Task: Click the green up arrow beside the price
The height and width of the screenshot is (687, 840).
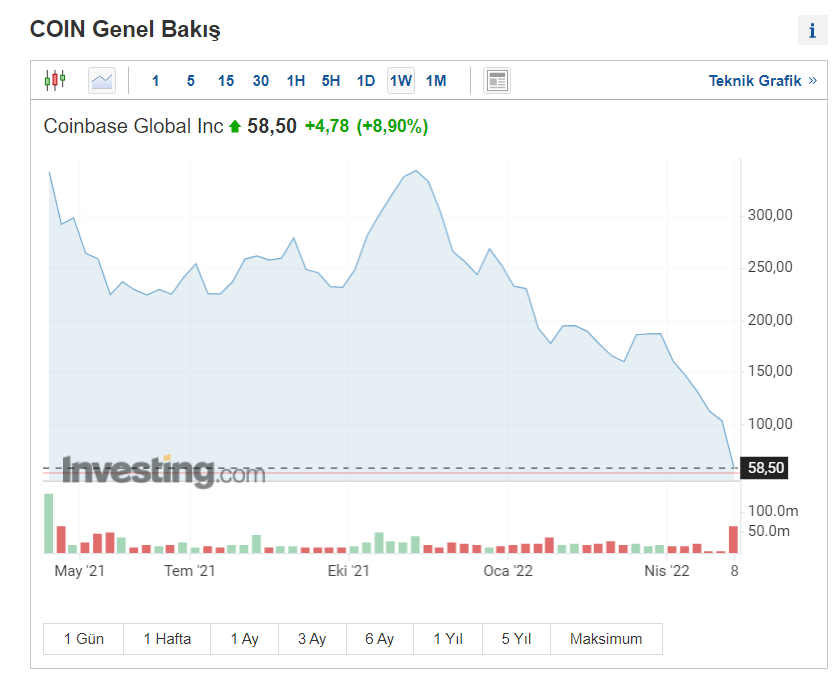Action: tap(235, 126)
